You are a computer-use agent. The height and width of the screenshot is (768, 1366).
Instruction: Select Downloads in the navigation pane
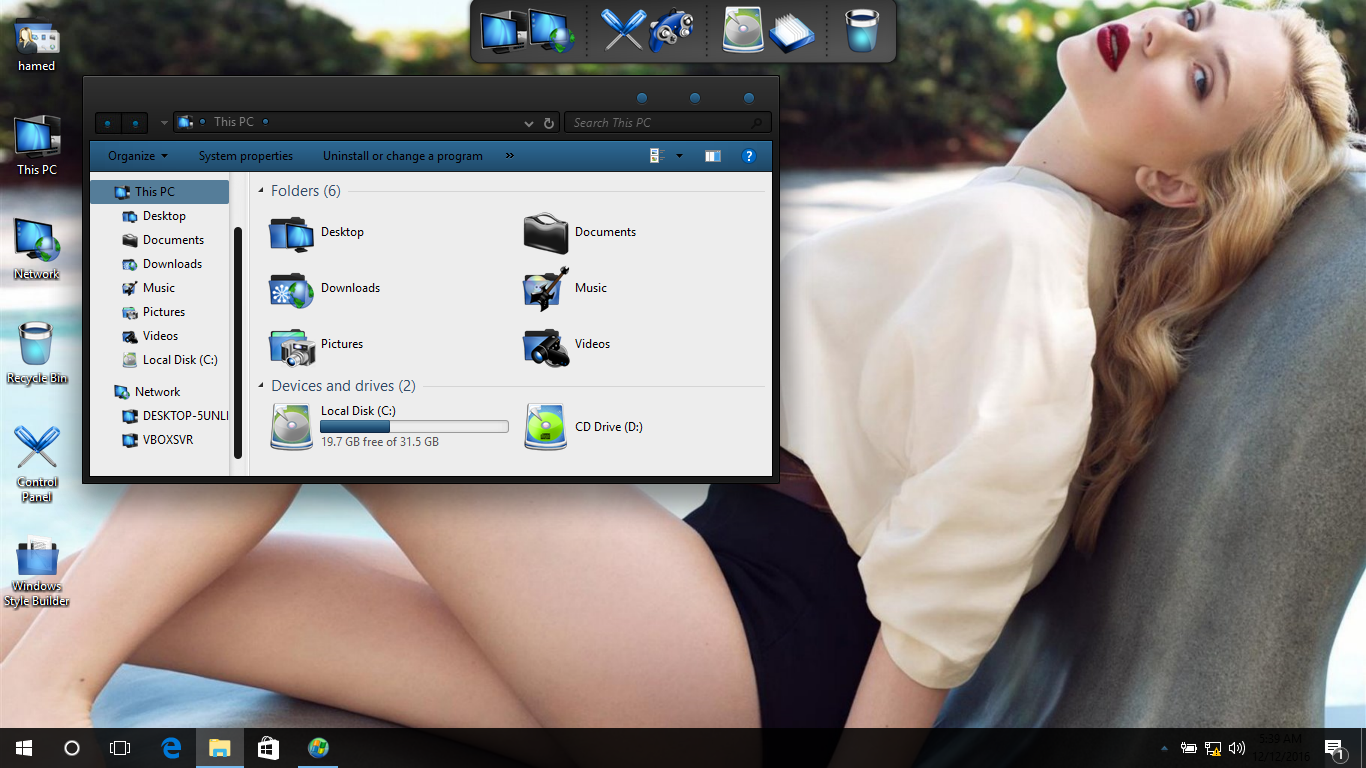click(172, 264)
